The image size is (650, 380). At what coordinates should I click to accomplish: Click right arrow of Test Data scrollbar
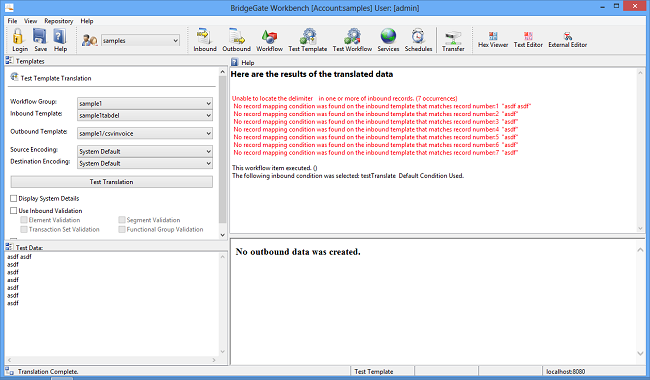pyautogui.click(x=214, y=360)
